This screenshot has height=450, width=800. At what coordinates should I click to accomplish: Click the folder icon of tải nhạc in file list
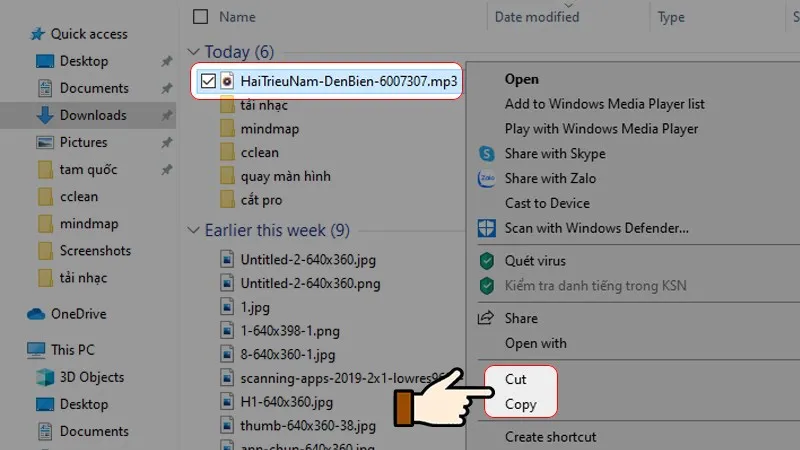227,105
